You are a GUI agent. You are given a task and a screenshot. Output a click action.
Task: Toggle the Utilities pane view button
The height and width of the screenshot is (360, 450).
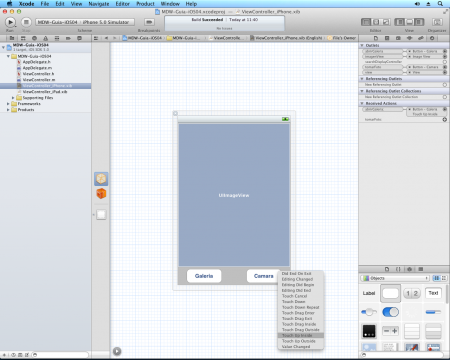pyautogui.click(x=419, y=22)
